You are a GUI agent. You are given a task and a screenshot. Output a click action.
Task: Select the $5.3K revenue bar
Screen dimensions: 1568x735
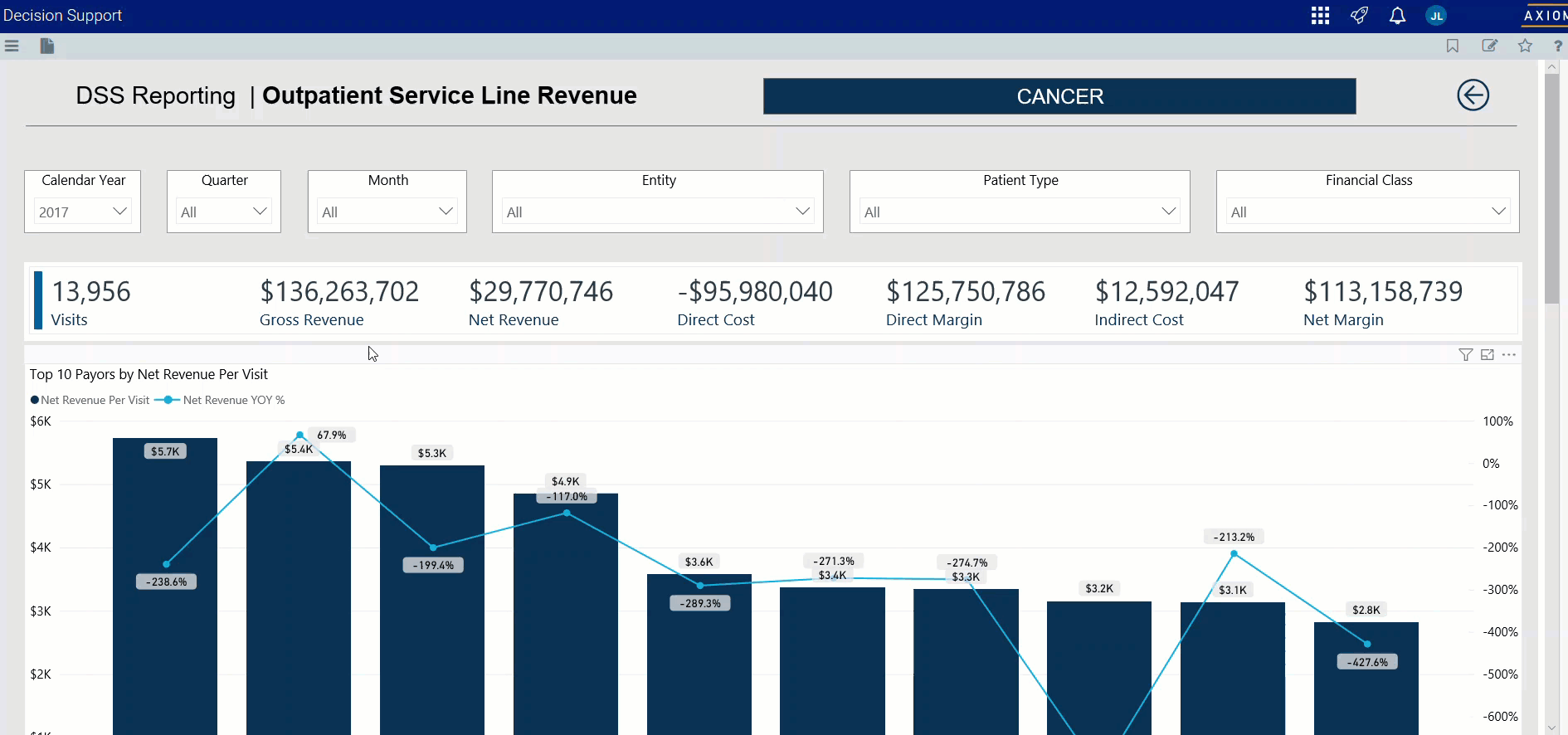point(432,600)
